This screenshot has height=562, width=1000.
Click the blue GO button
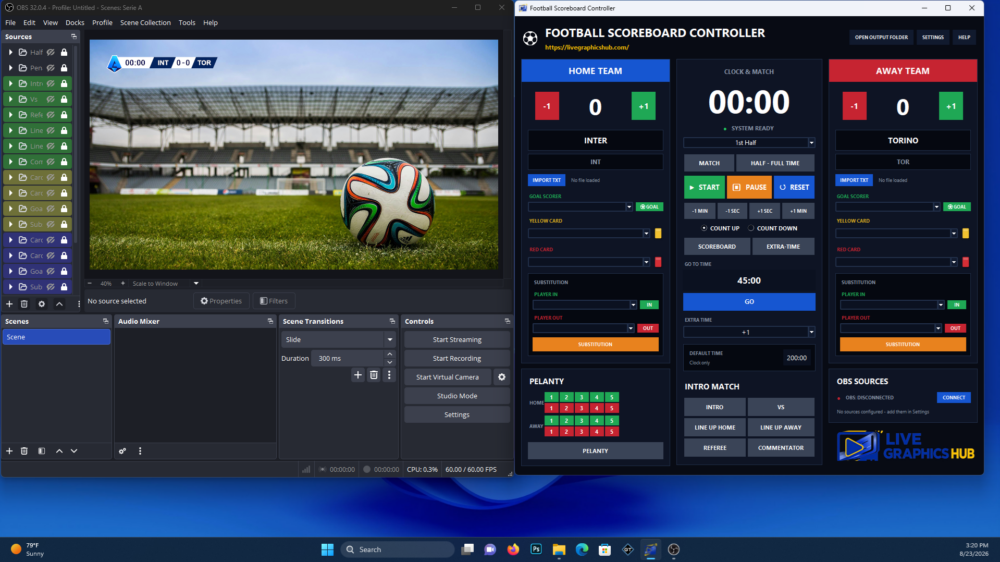tap(749, 302)
